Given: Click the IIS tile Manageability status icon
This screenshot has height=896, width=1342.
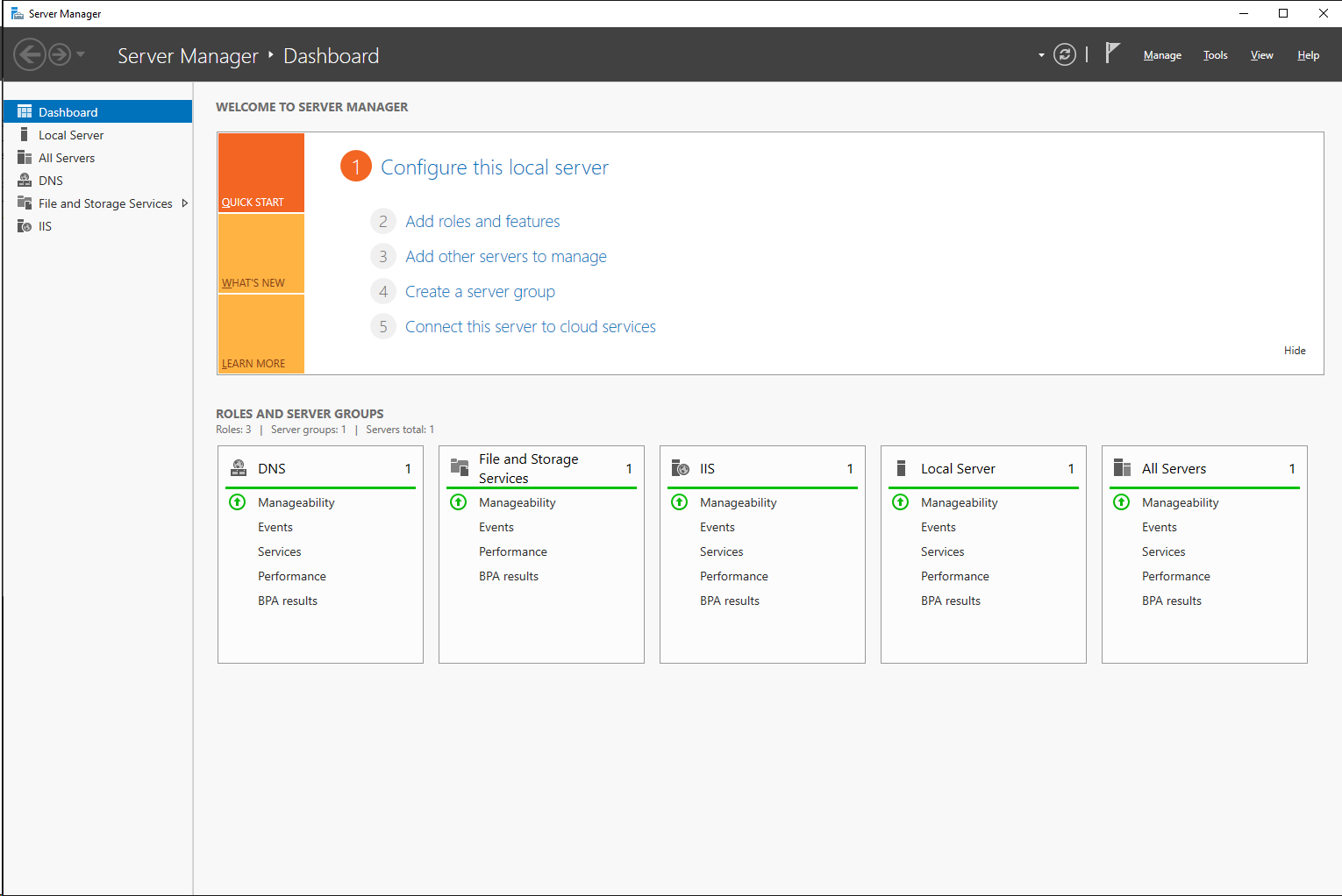Looking at the screenshot, I should click(680, 502).
